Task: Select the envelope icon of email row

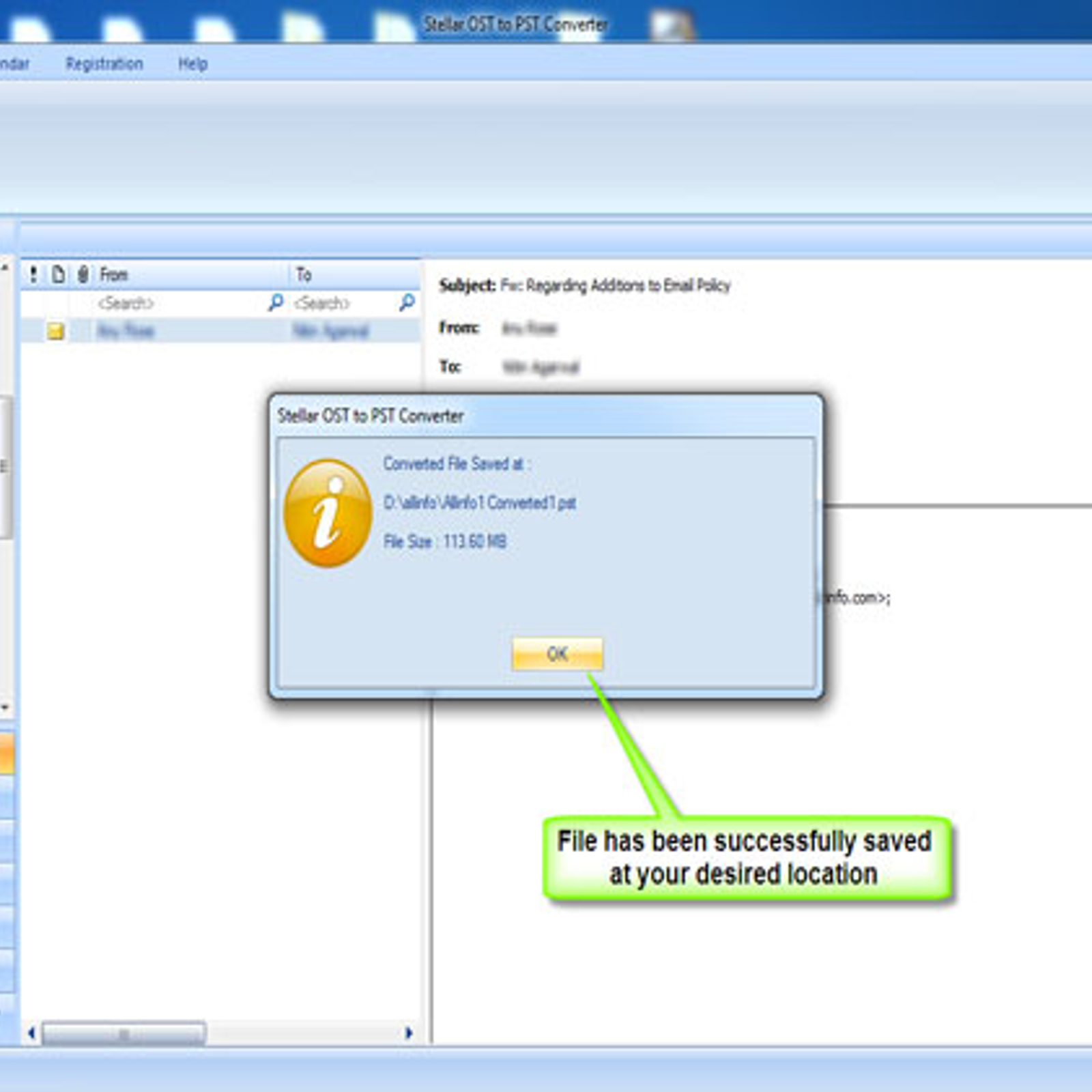Action: click(56, 332)
